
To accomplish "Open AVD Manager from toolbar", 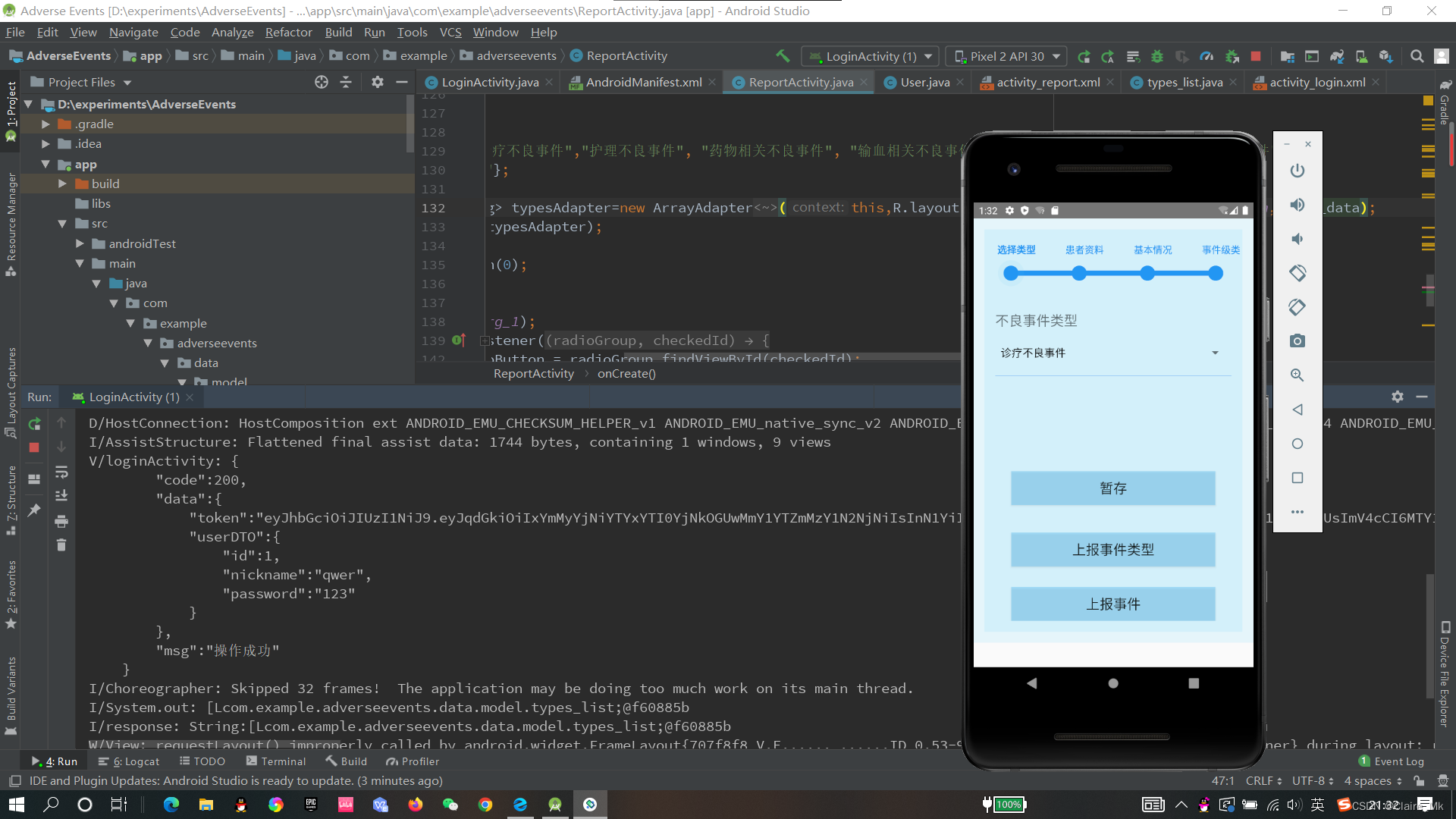I will coord(1362,56).
